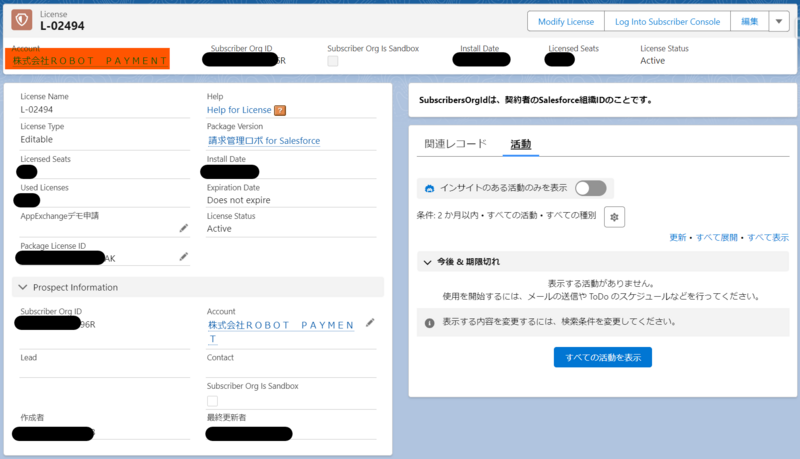Click the Does not expire value
Viewport: 800px width, 459px height.
(x=238, y=200)
